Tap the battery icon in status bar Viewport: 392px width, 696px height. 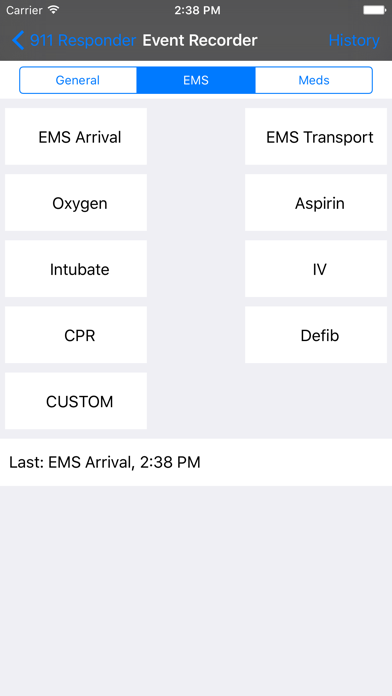point(374,10)
